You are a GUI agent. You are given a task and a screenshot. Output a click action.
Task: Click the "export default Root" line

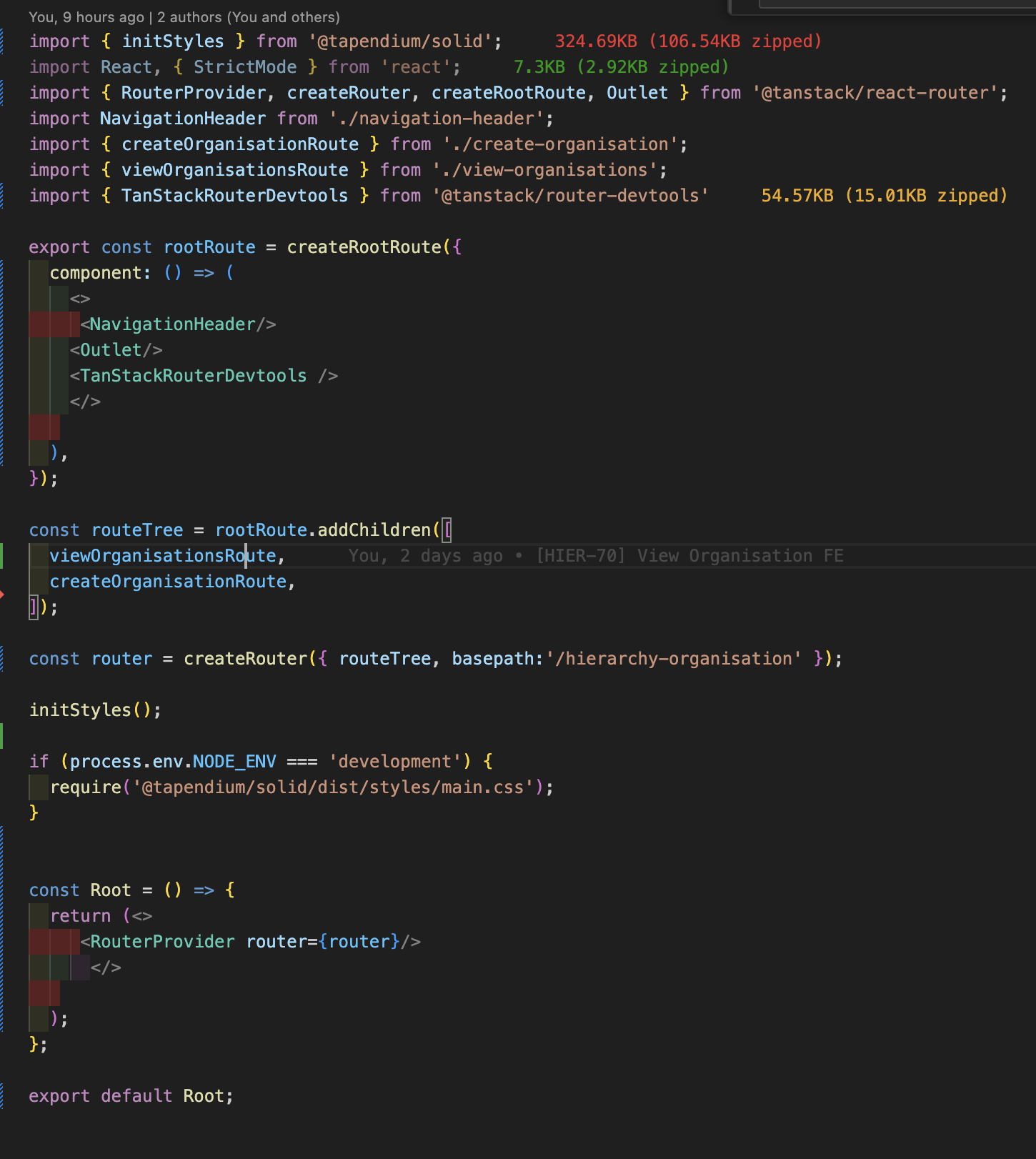click(x=131, y=1096)
